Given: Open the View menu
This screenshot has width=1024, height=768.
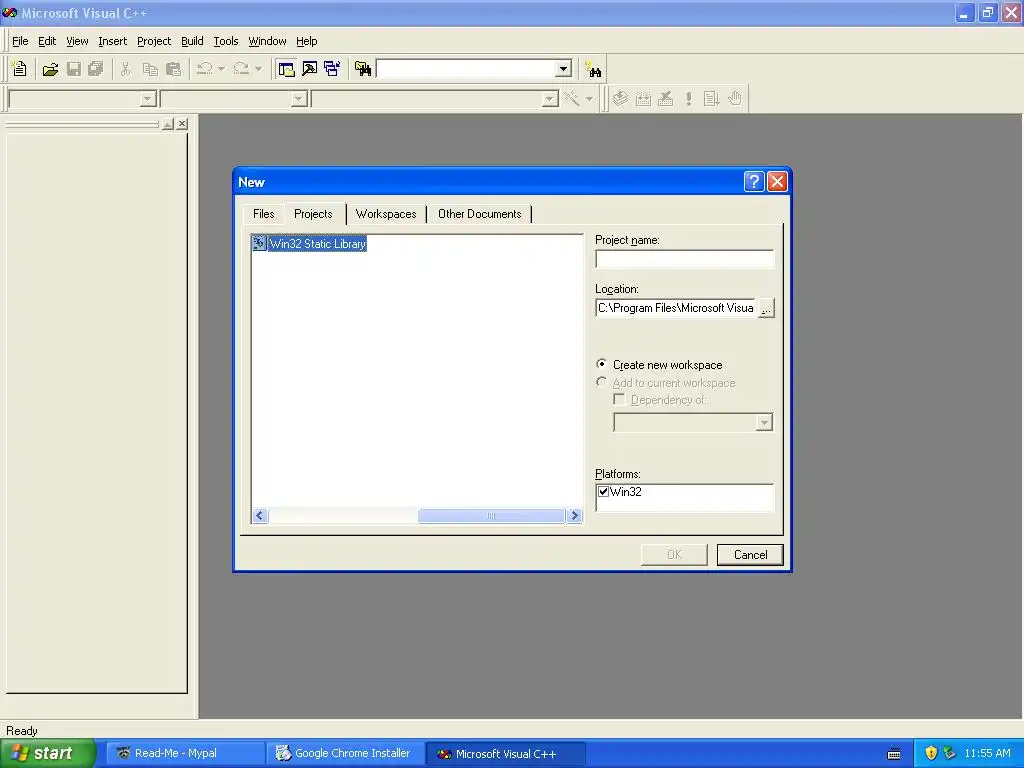Looking at the screenshot, I should [x=77, y=41].
